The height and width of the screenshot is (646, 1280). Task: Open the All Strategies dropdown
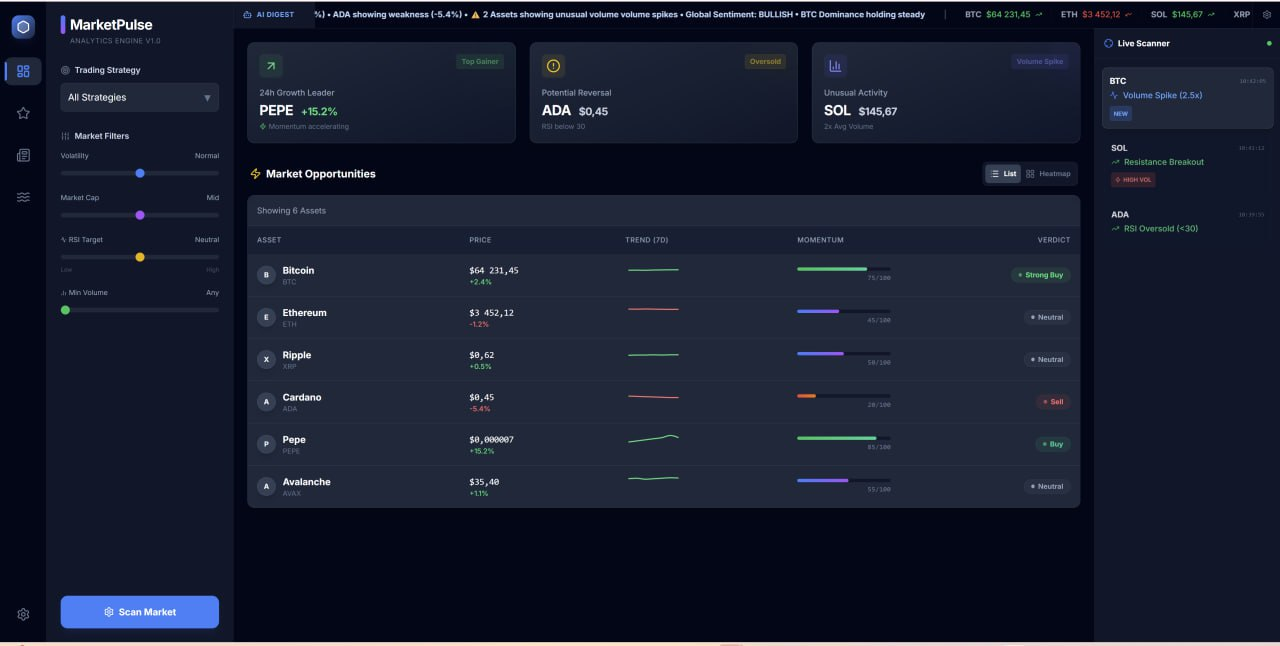click(x=139, y=97)
